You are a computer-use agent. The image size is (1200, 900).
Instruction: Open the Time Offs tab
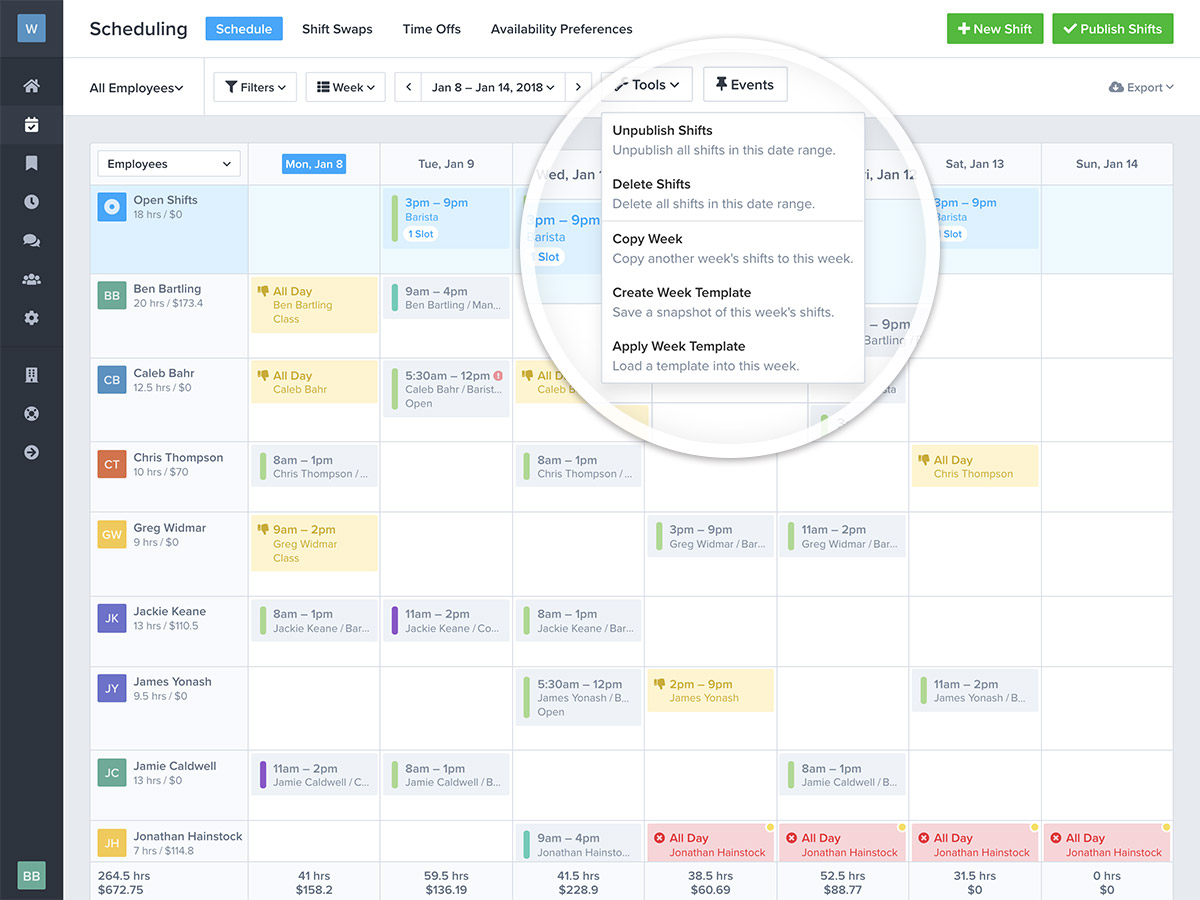[x=432, y=29]
